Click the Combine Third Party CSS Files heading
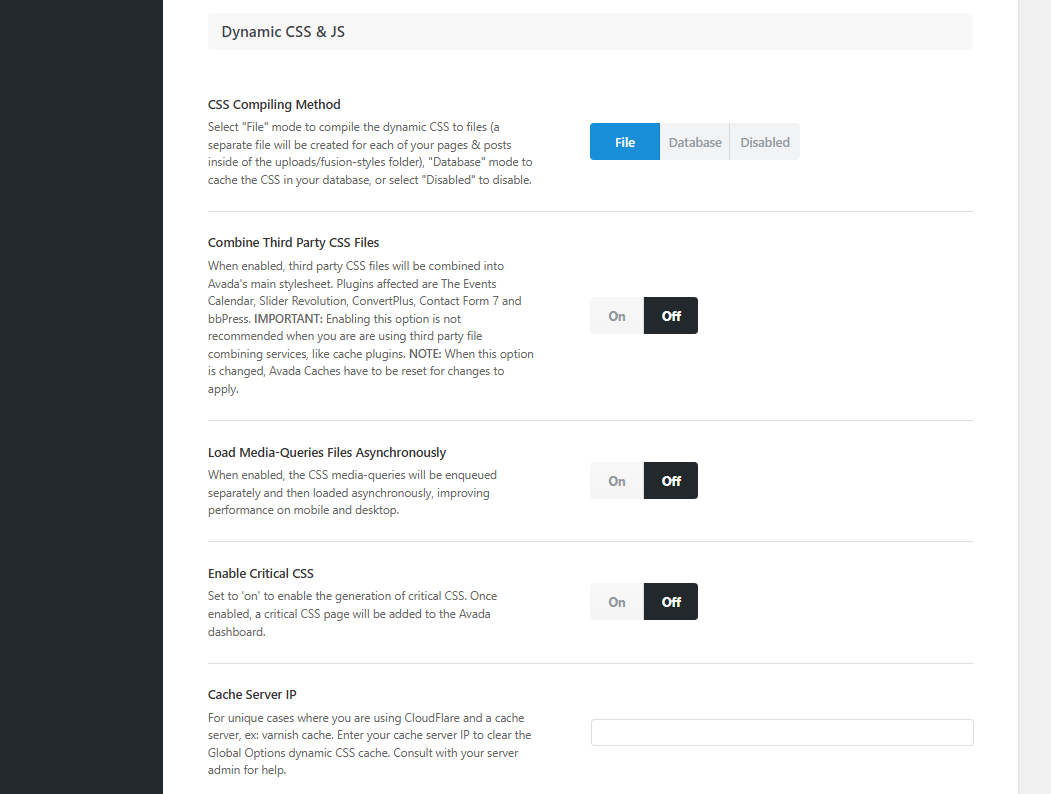This screenshot has height=794, width=1051. [293, 242]
